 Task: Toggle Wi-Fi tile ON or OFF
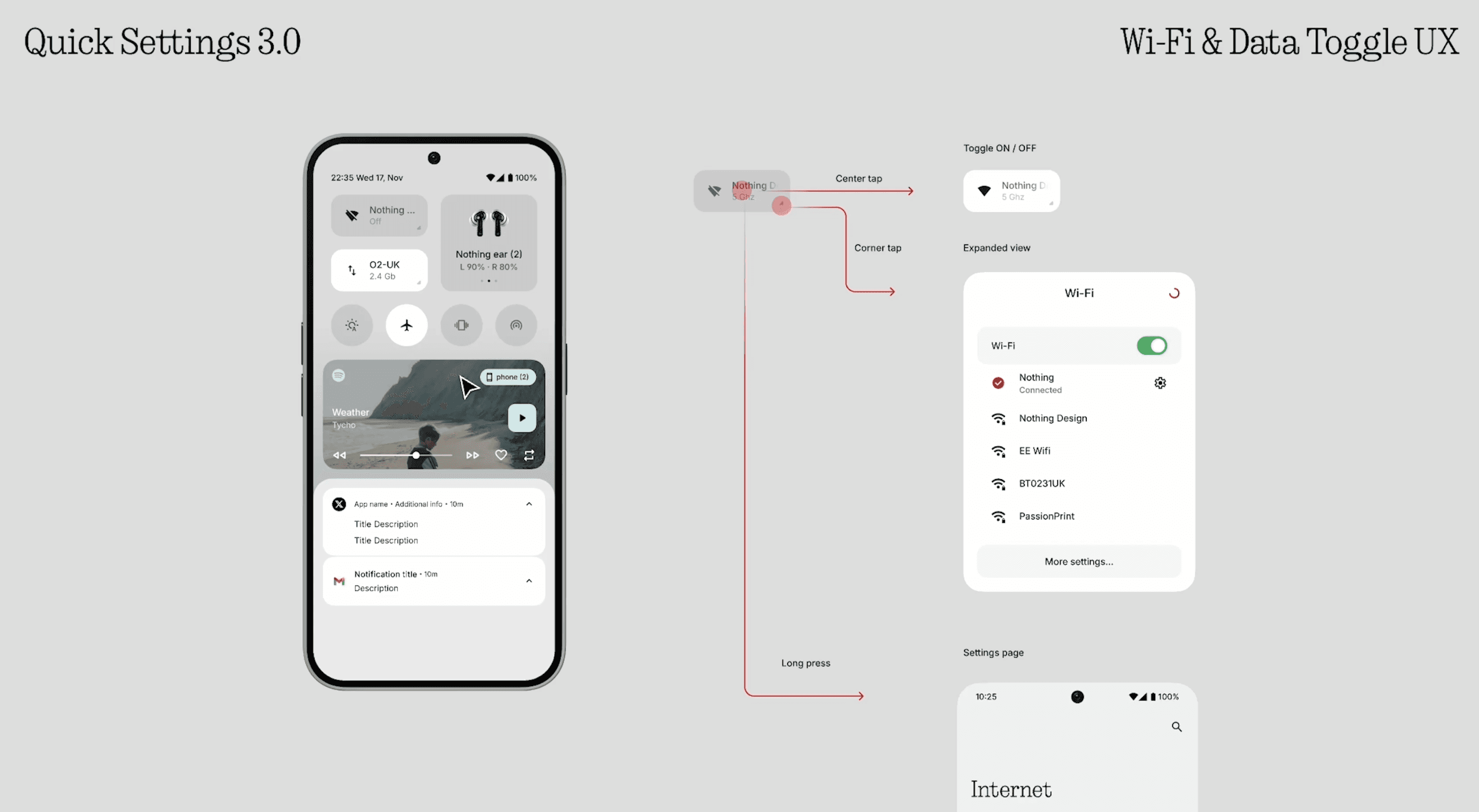pos(1010,190)
